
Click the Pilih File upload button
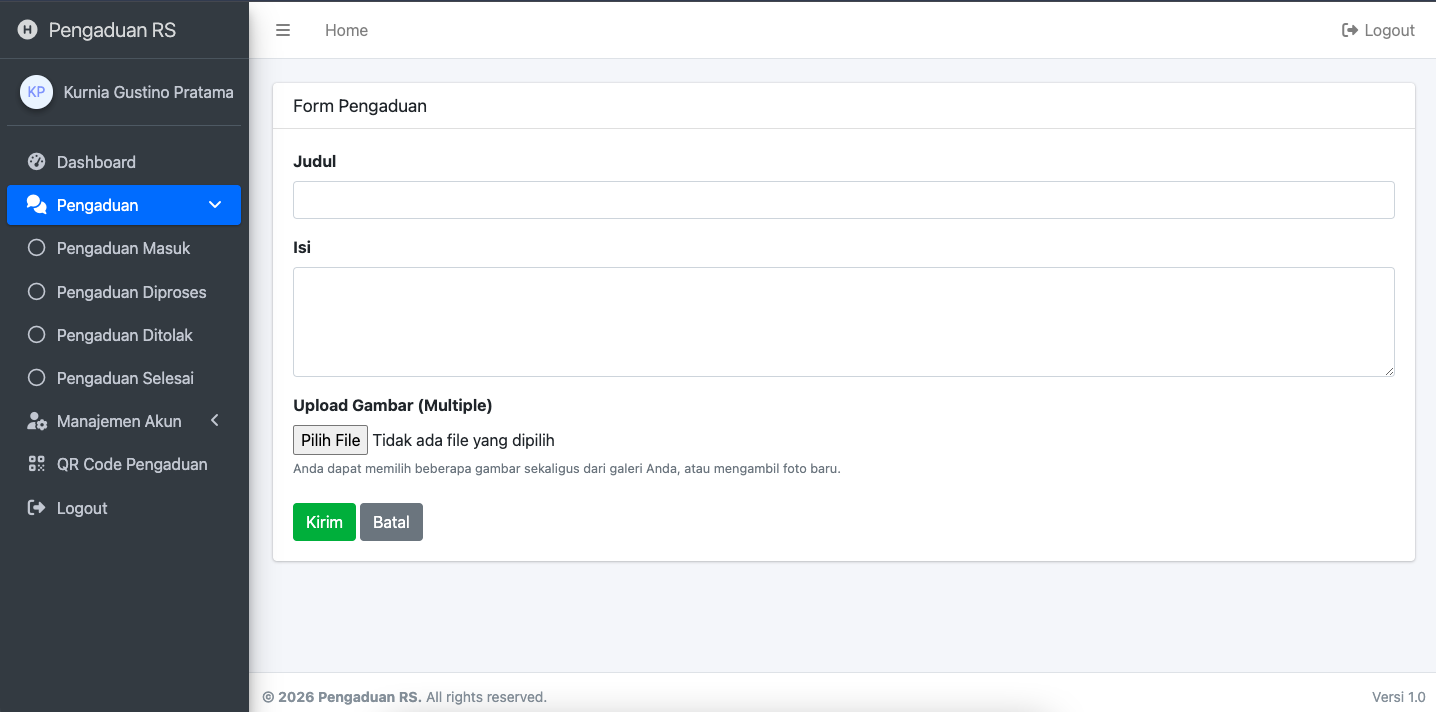pyautogui.click(x=330, y=440)
